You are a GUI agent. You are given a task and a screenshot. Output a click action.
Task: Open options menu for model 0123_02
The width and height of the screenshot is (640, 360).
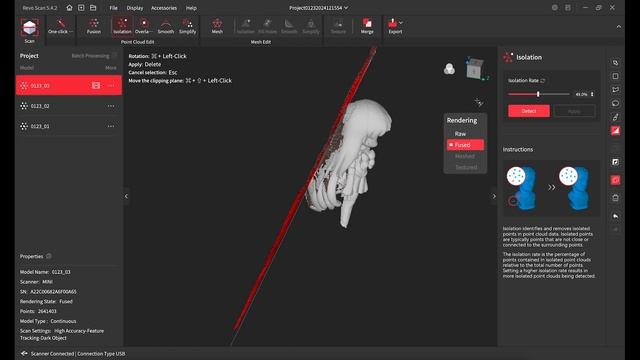(111, 106)
